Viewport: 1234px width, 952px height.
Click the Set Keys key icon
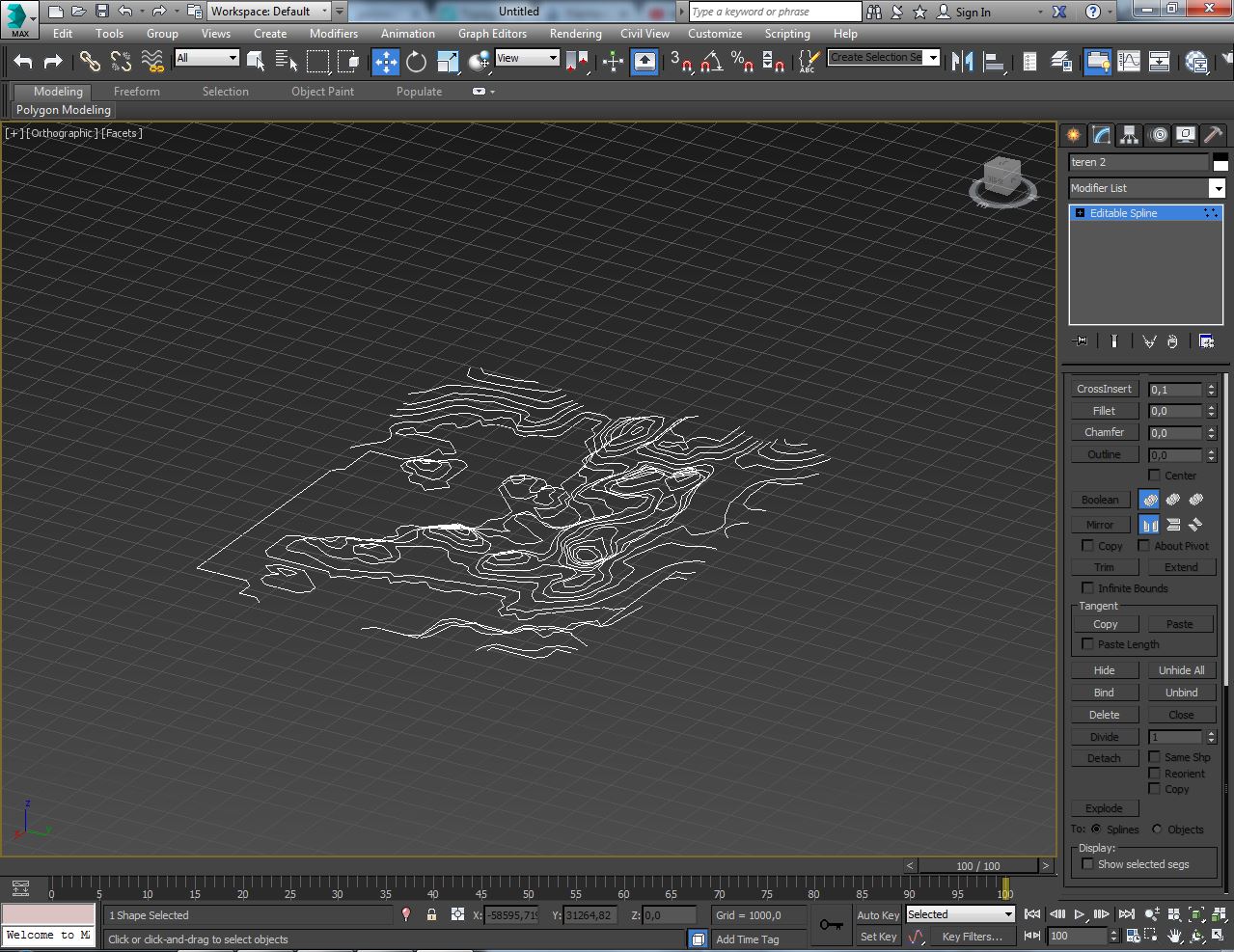click(831, 925)
